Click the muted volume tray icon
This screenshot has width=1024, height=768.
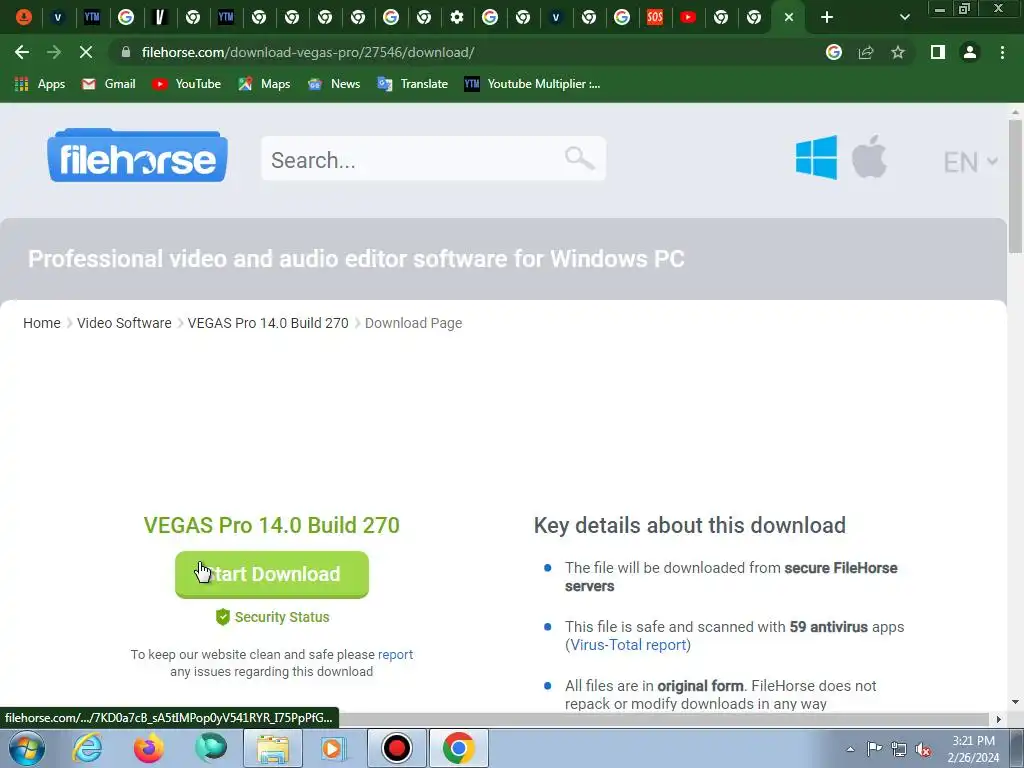pos(923,749)
